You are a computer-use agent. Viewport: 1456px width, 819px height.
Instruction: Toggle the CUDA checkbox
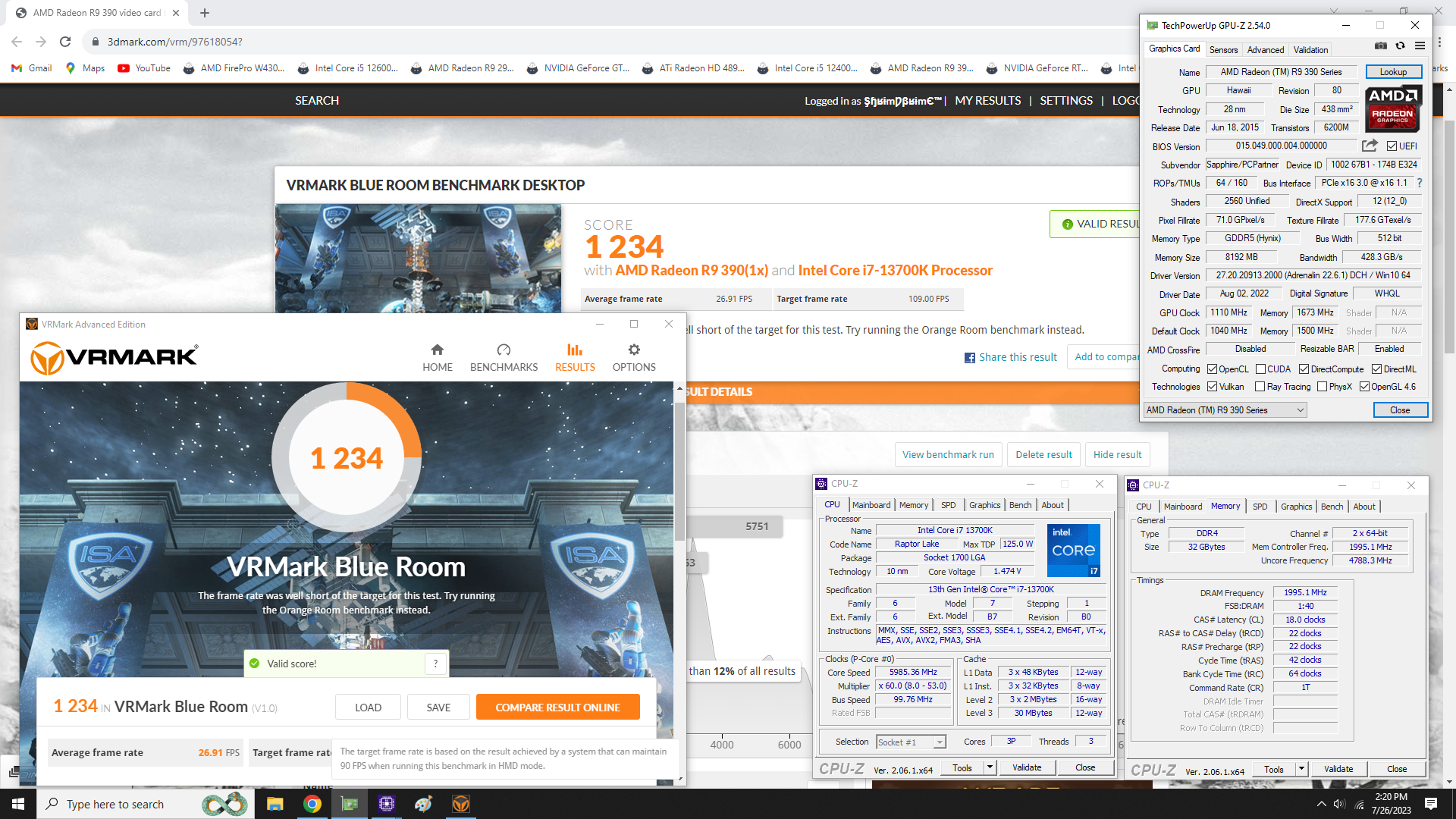click(x=1260, y=369)
